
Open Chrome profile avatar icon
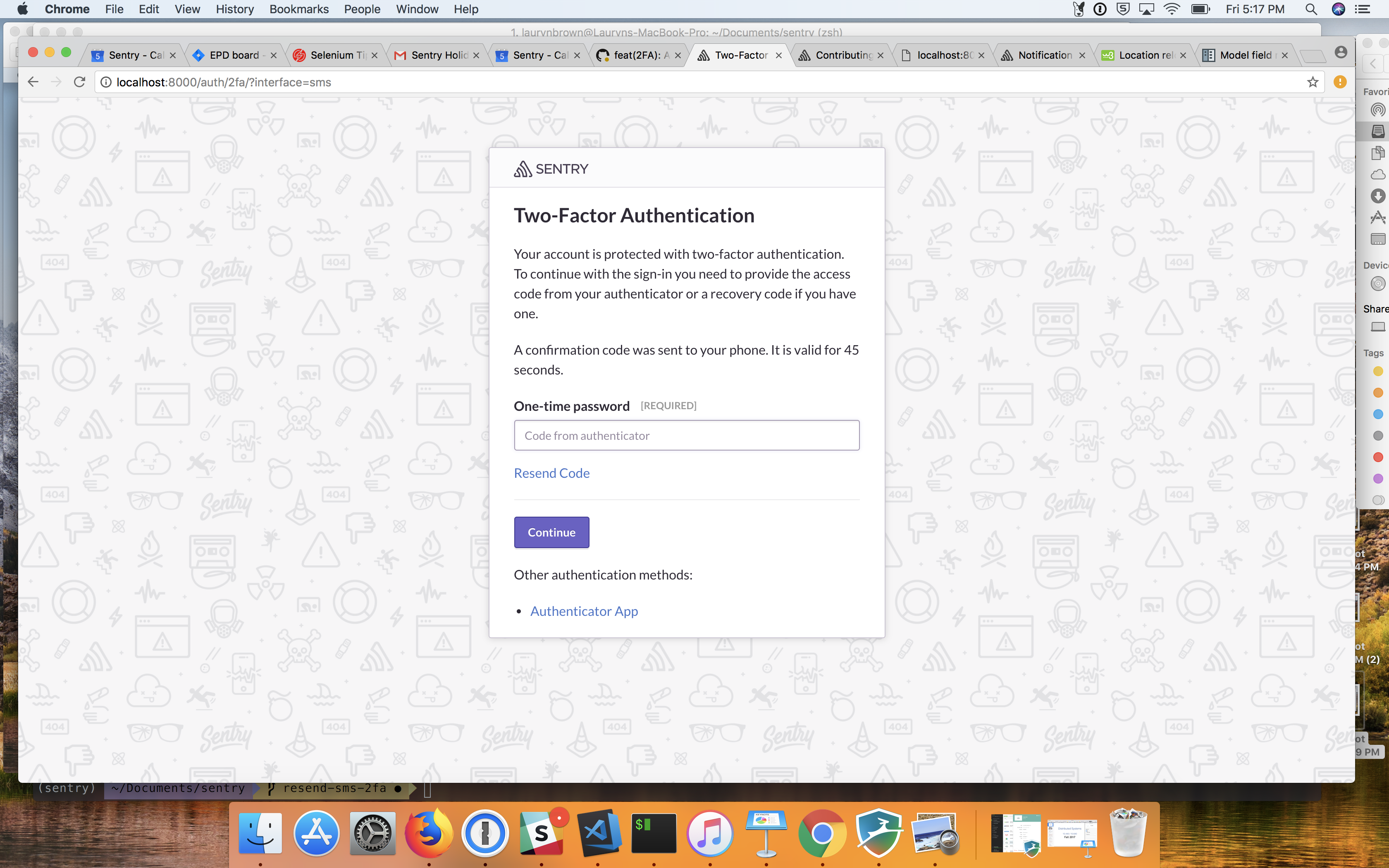point(1341,53)
